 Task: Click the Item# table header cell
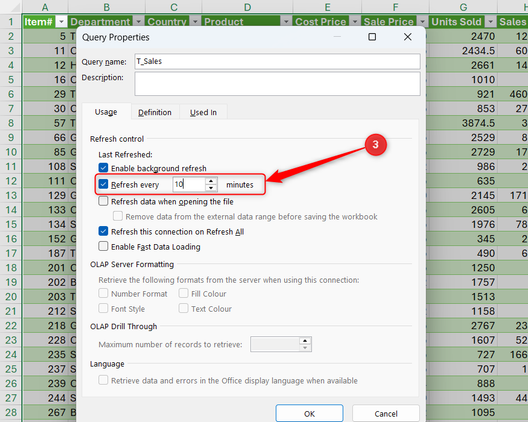[45, 22]
